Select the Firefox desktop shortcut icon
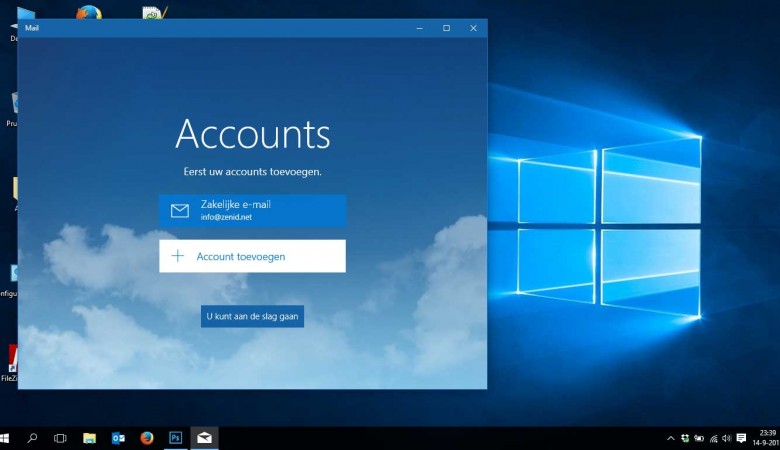The image size is (780, 450). pos(89,12)
